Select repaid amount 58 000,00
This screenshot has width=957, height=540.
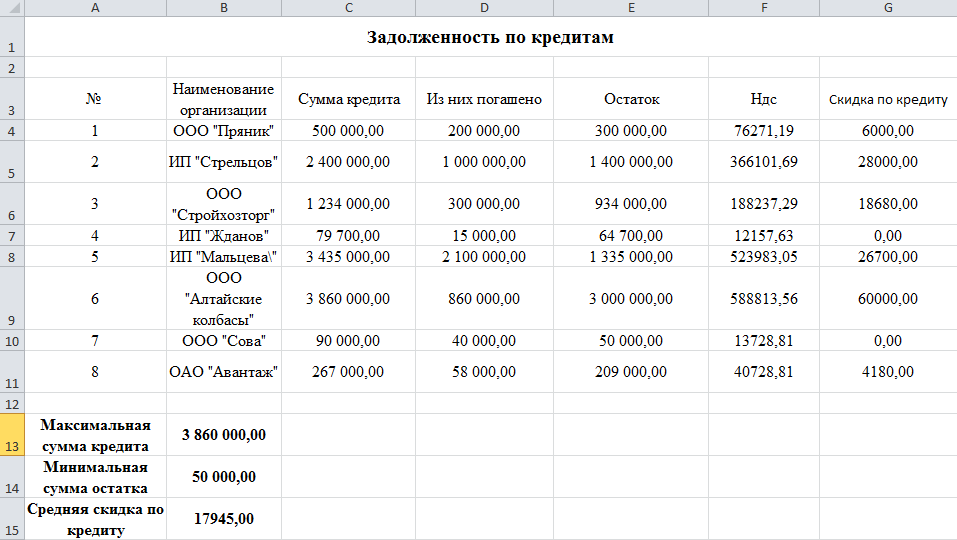tap(485, 372)
